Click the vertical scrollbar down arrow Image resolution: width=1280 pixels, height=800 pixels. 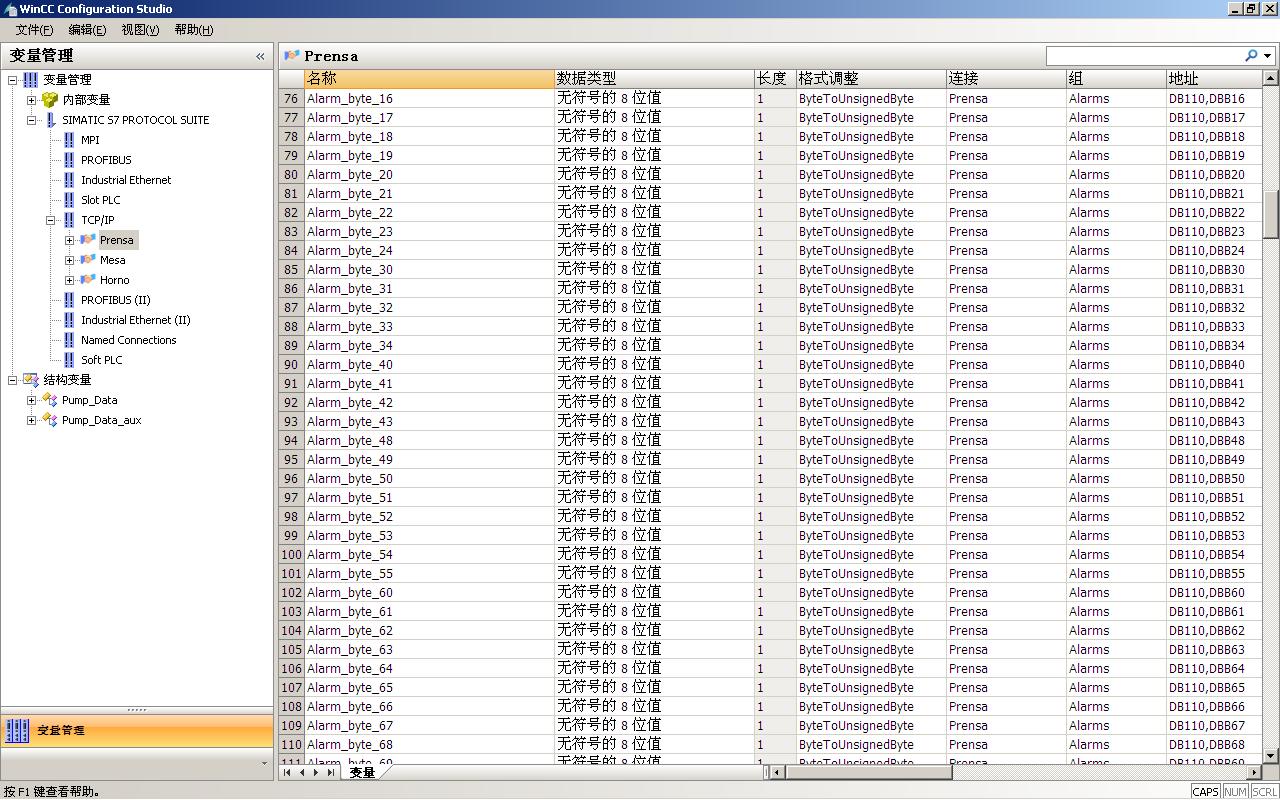click(1271, 757)
